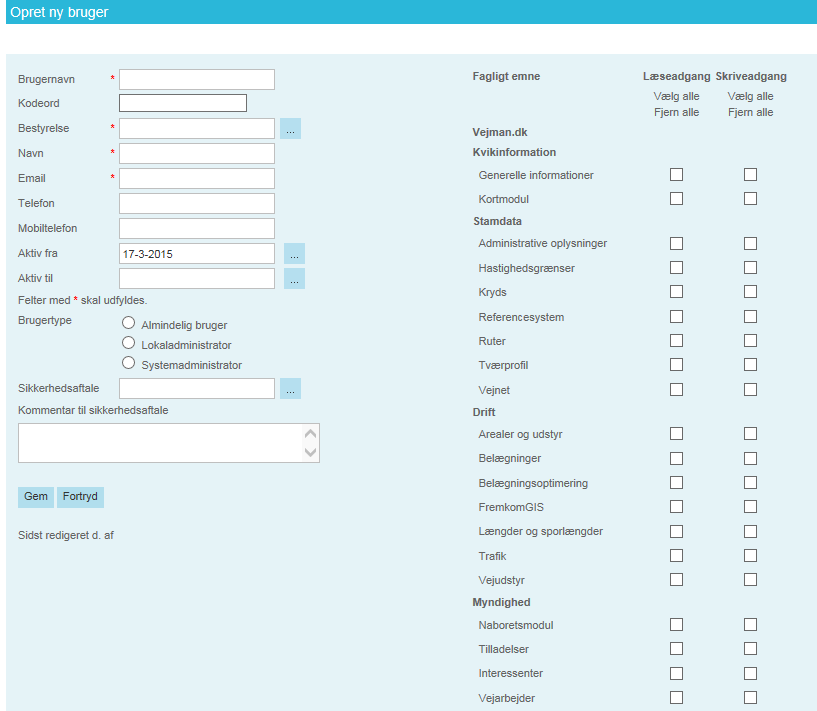This screenshot has width=817, height=711.
Task: Select the Systemadministrator radio option
Action: [x=128, y=363]
